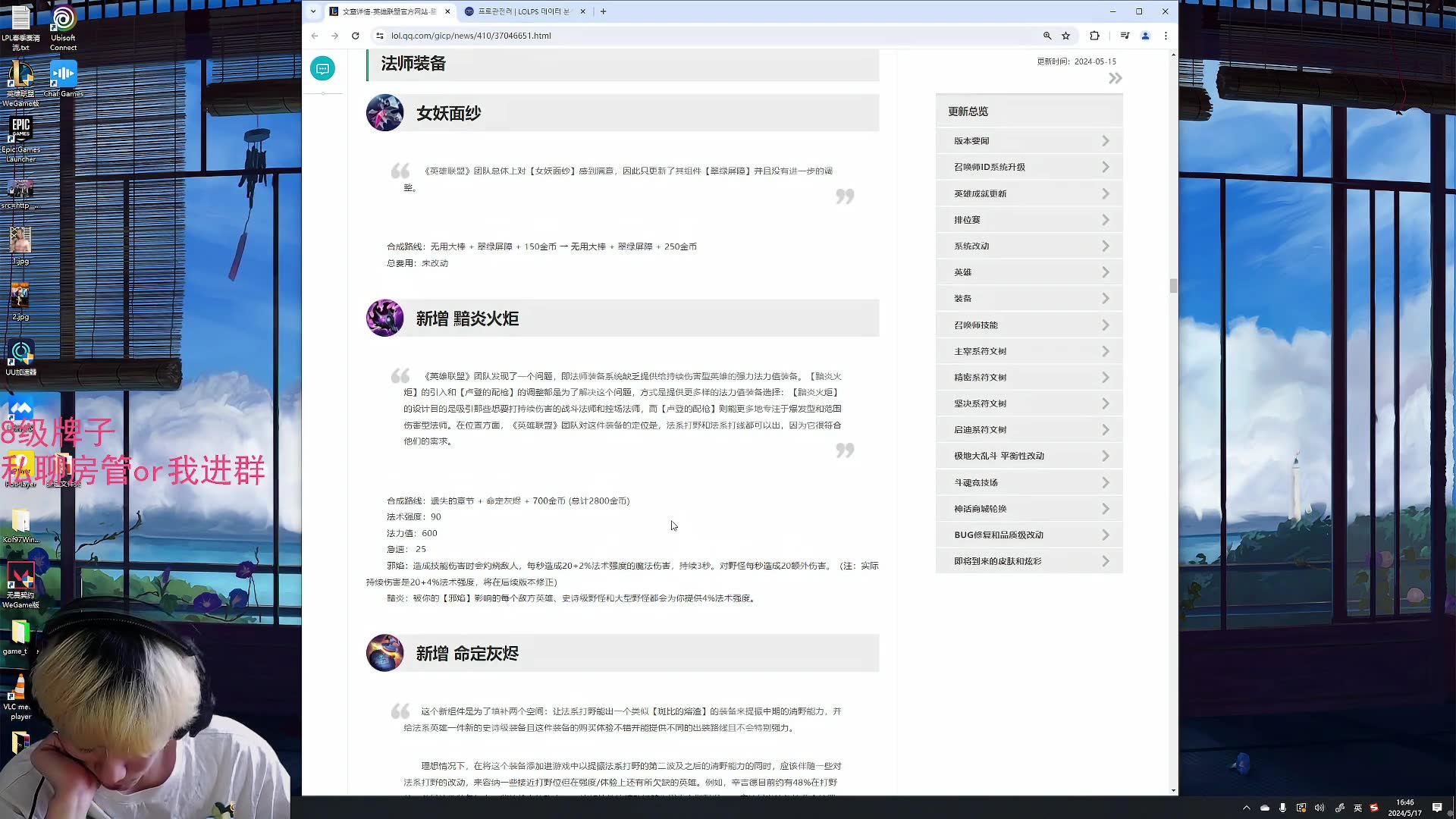
Task: Expand the 坚决系符文树 chevron
Action: click(x=1106, y=403)
